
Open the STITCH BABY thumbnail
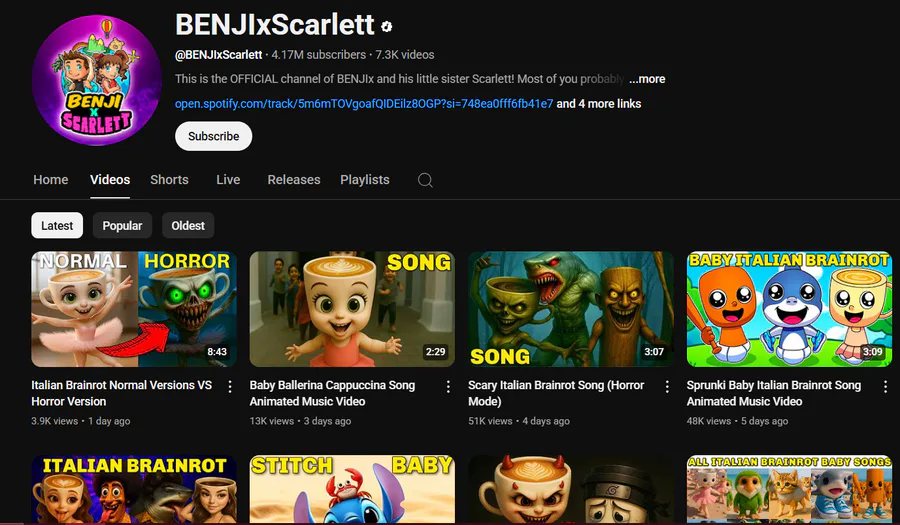pos(352,489)
